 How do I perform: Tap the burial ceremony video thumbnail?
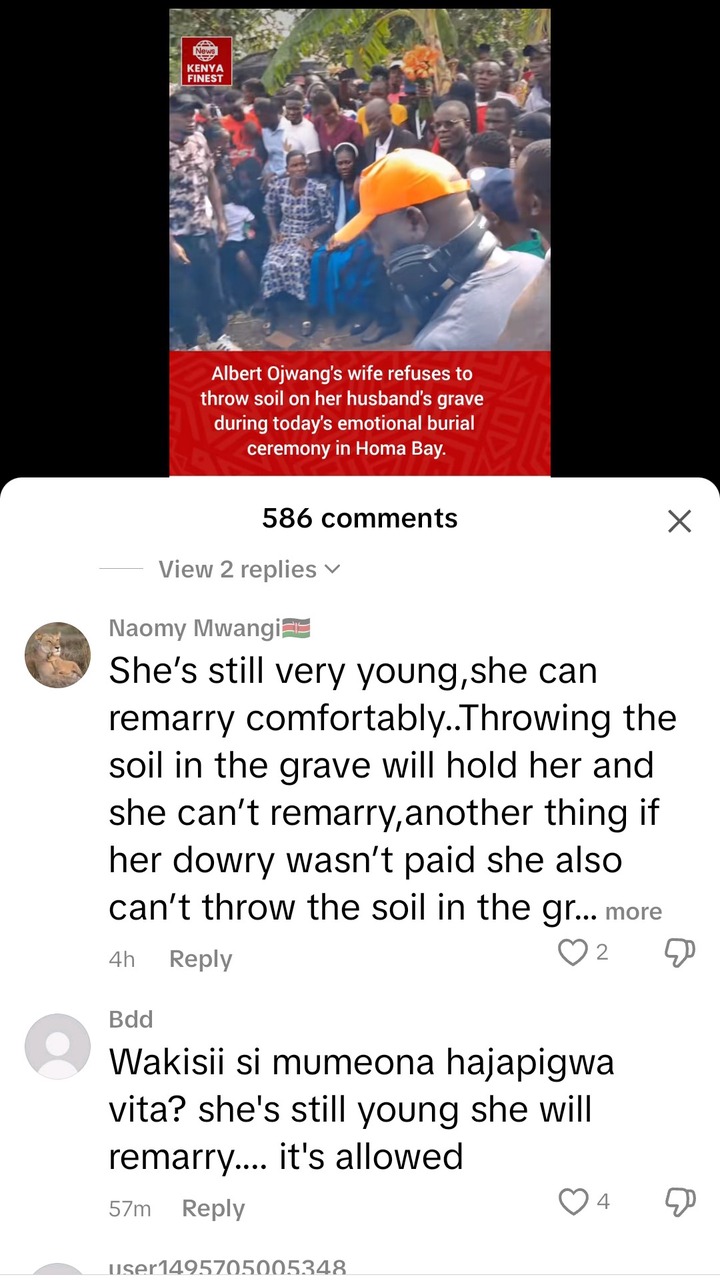pos(360,180)
